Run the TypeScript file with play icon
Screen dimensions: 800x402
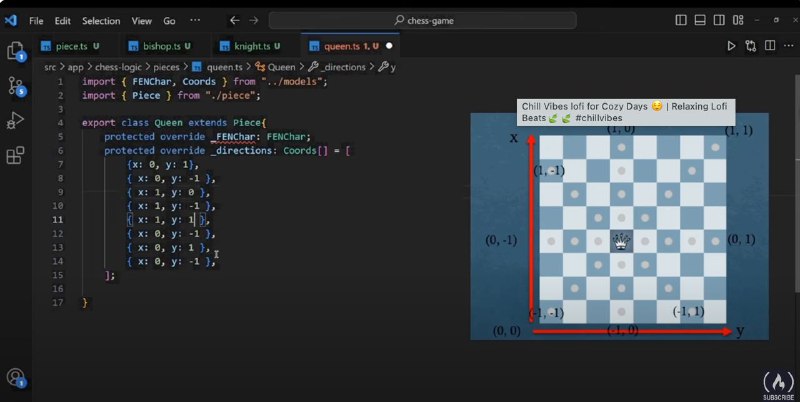(731, 46)
